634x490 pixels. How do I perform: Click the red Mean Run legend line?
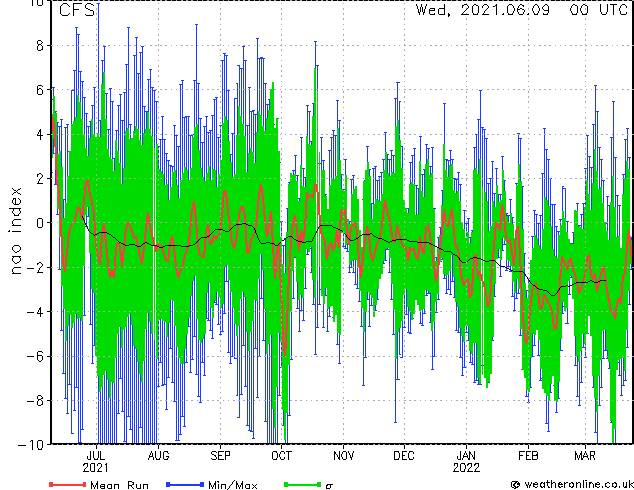(x=67, y=484)
